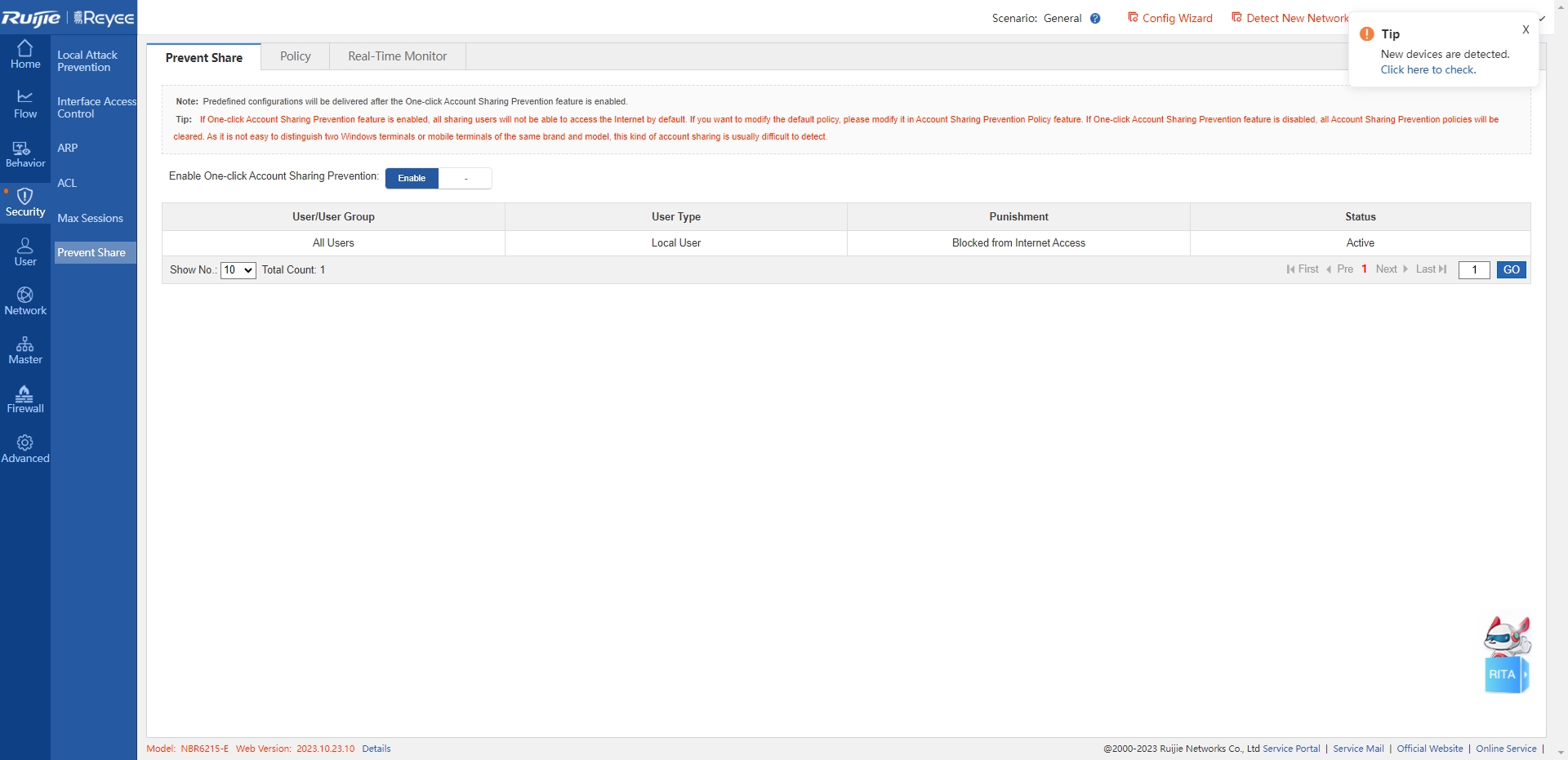Expand the Show No. rows dropdown
Image resolution: width=1568 pixels, height=760 pixels.
238,270
